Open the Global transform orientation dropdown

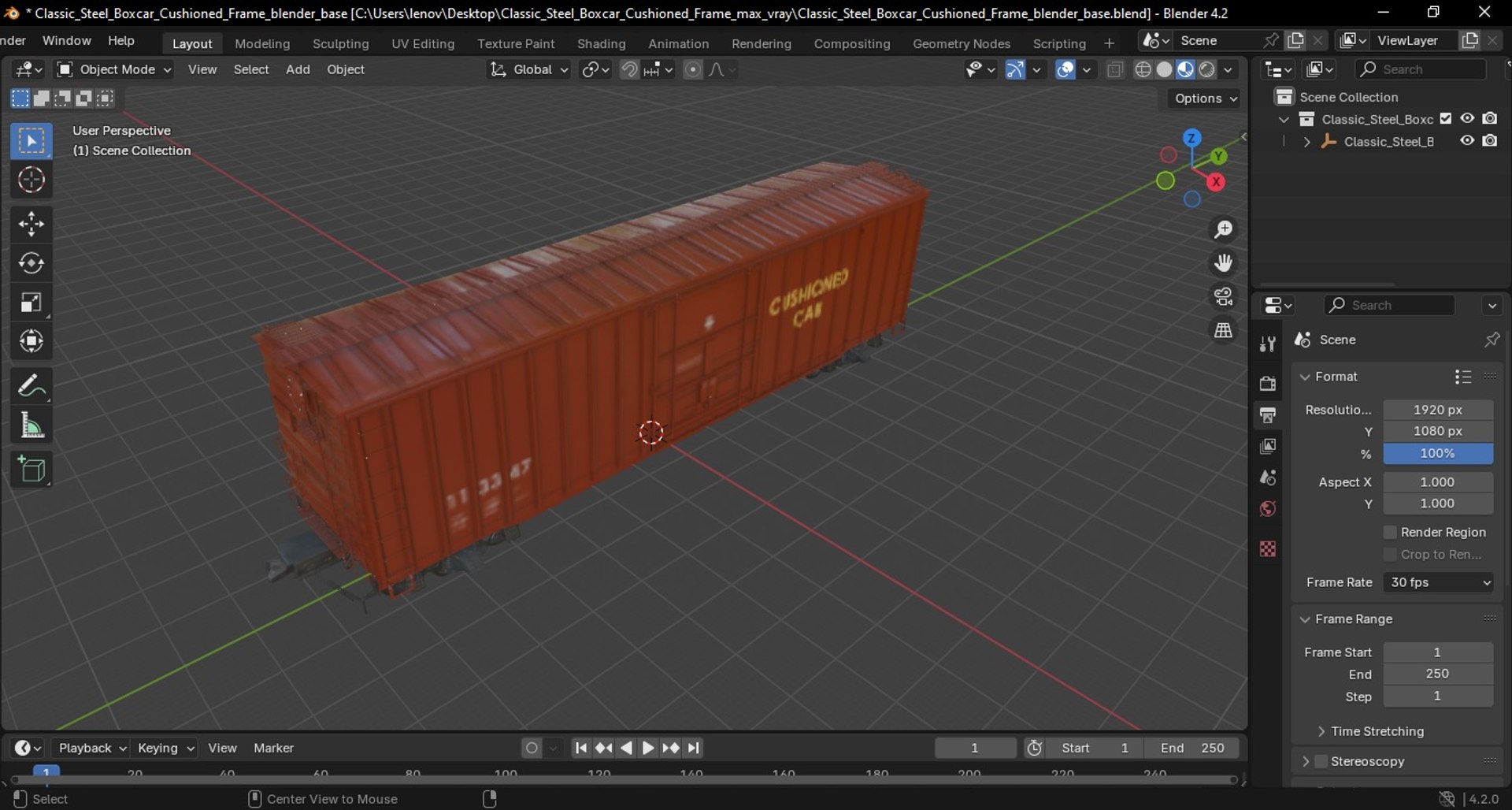[x=528, y=70]
